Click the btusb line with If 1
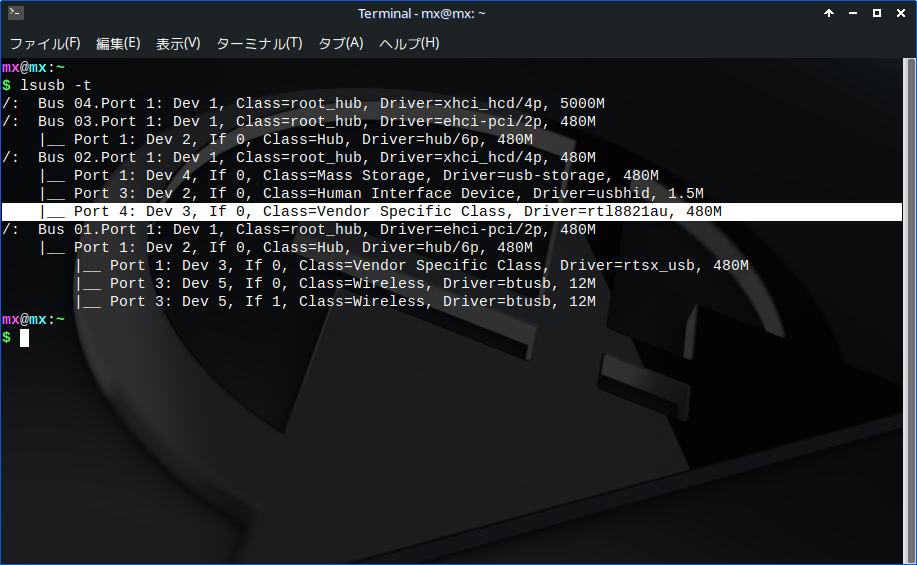The height and width of the screenshot is (565, 917). (335, 302)
